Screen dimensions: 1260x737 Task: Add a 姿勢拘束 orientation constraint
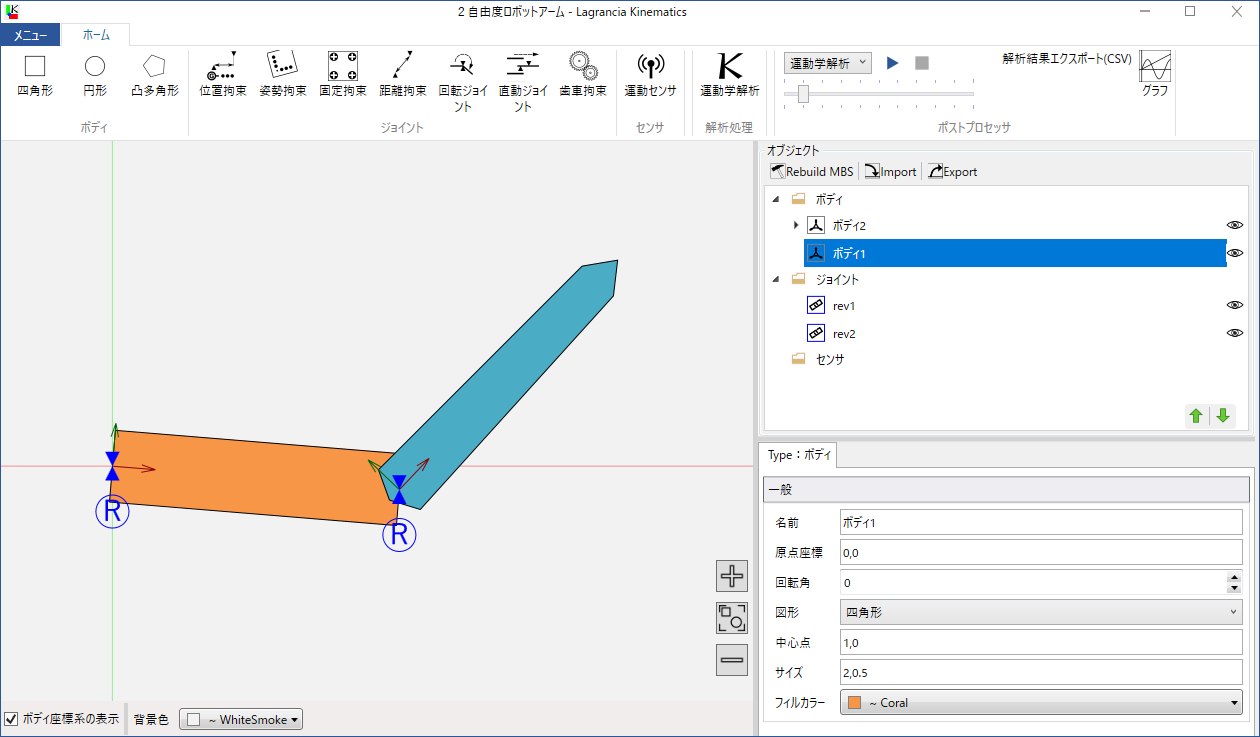coord(282,75)
